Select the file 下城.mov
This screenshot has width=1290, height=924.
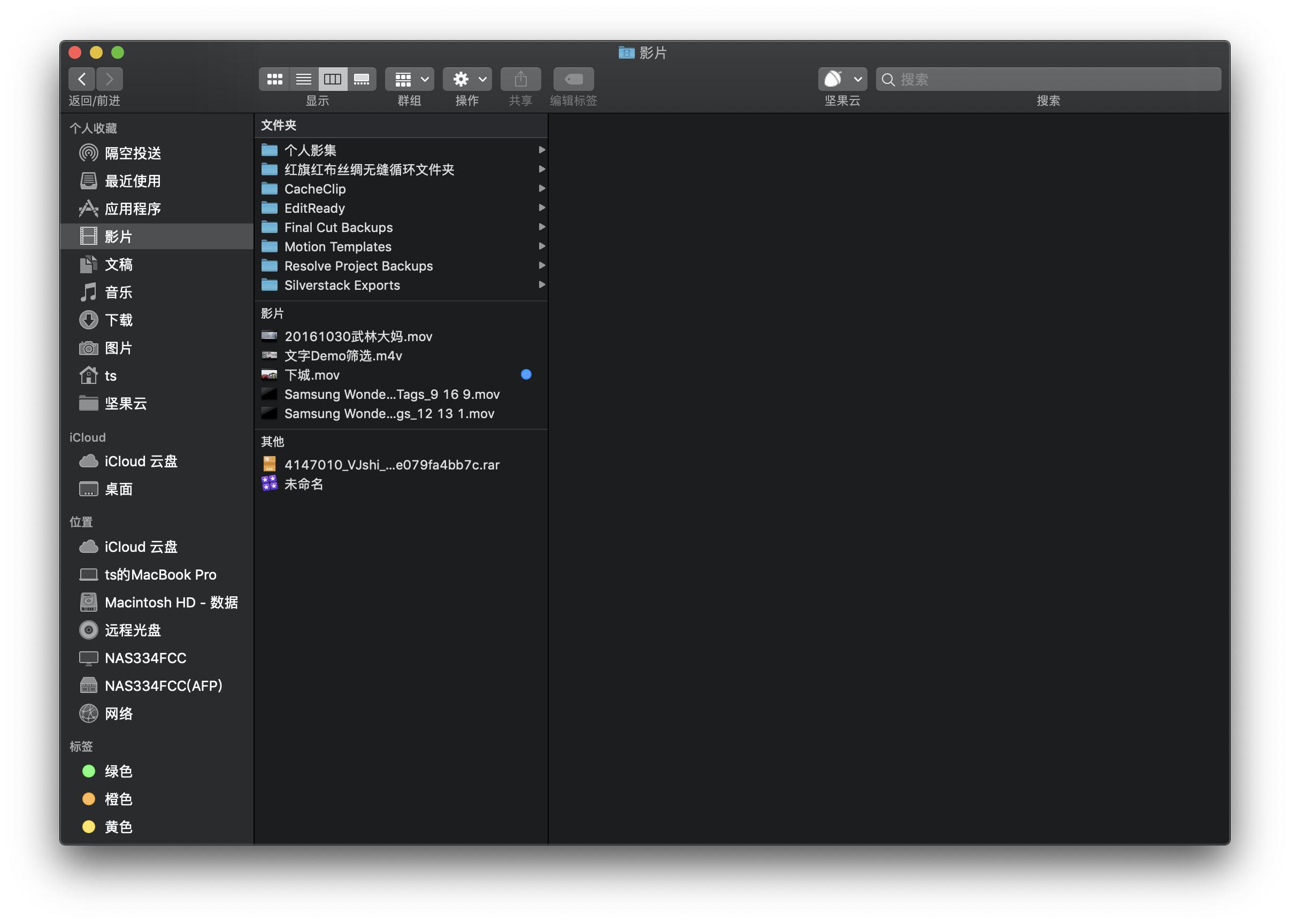point(312,375)
